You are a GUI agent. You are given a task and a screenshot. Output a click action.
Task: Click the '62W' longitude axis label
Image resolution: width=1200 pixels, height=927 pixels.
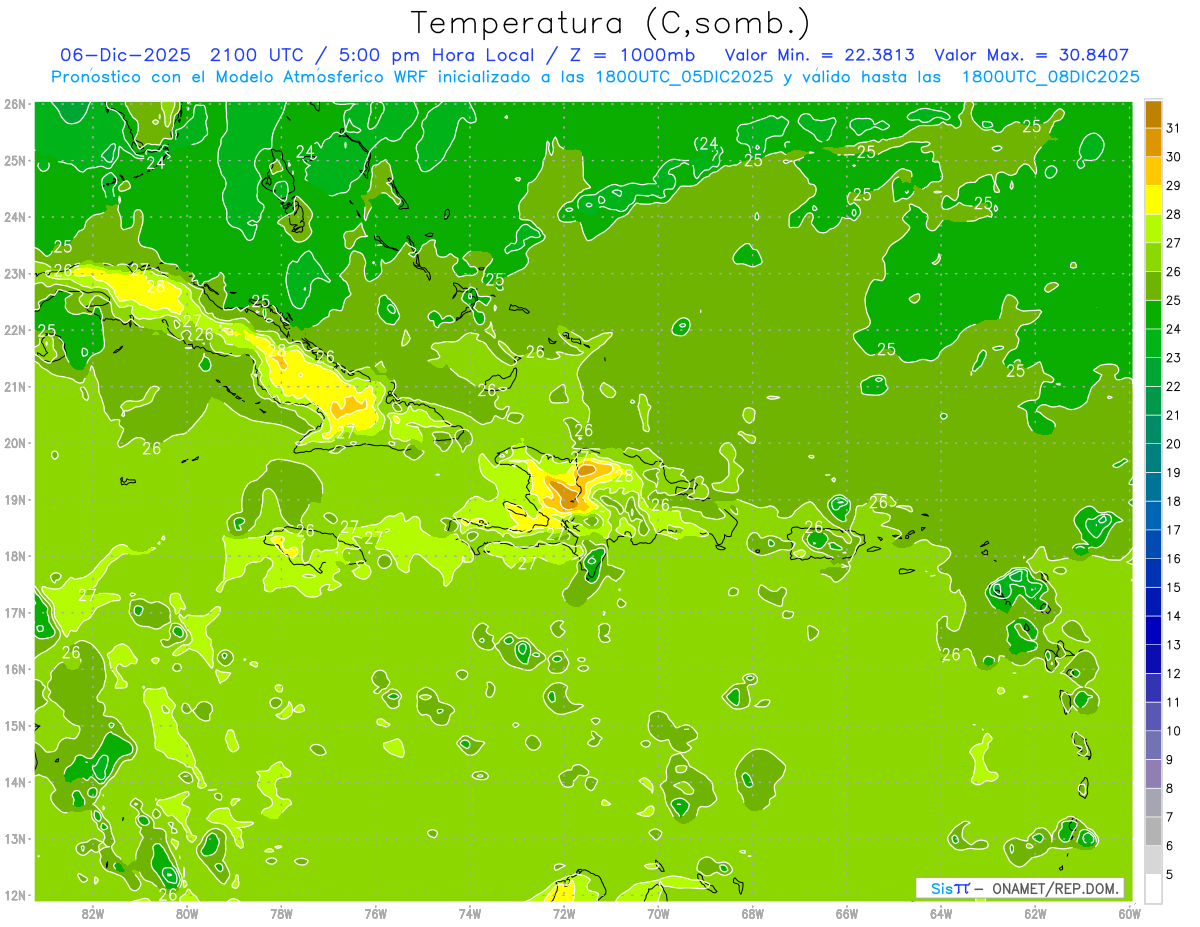point(1035,913)
